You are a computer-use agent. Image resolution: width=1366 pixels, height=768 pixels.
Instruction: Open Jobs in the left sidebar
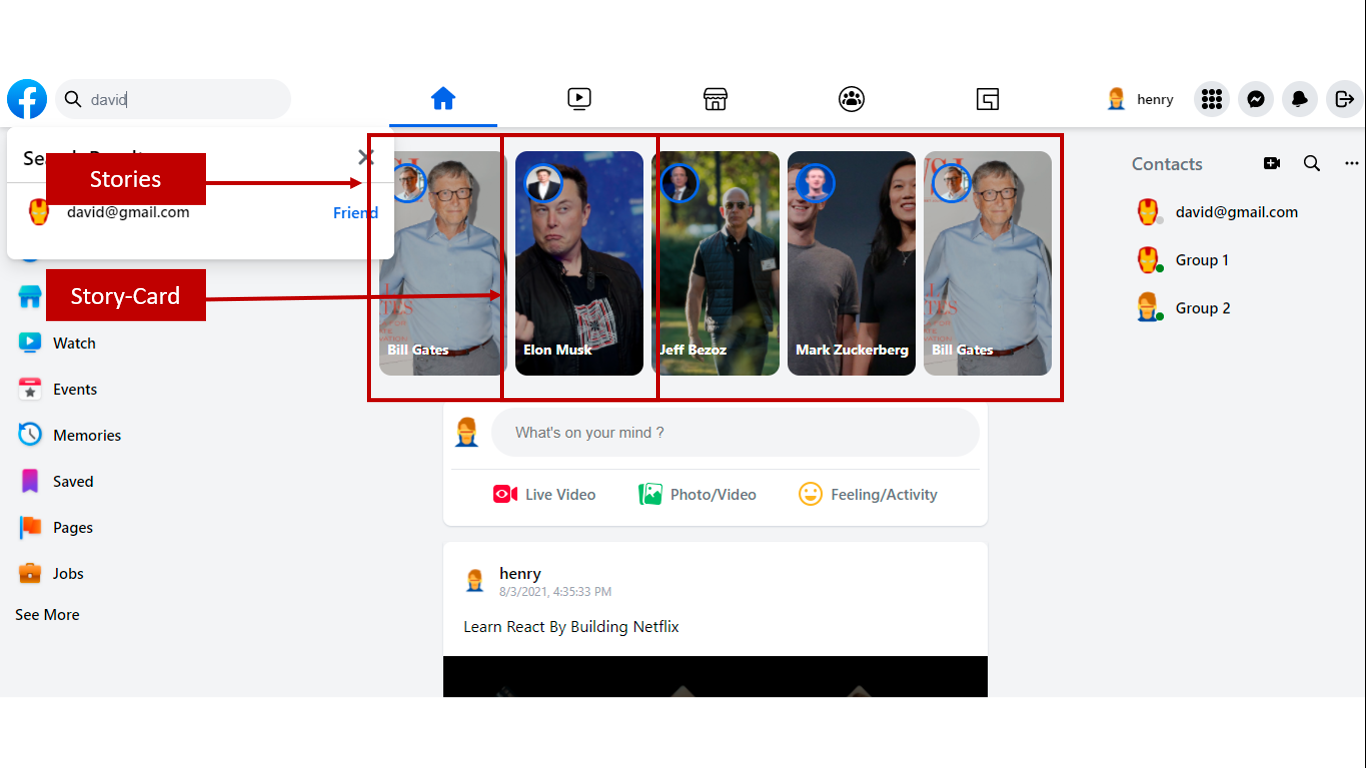point(68,573)
